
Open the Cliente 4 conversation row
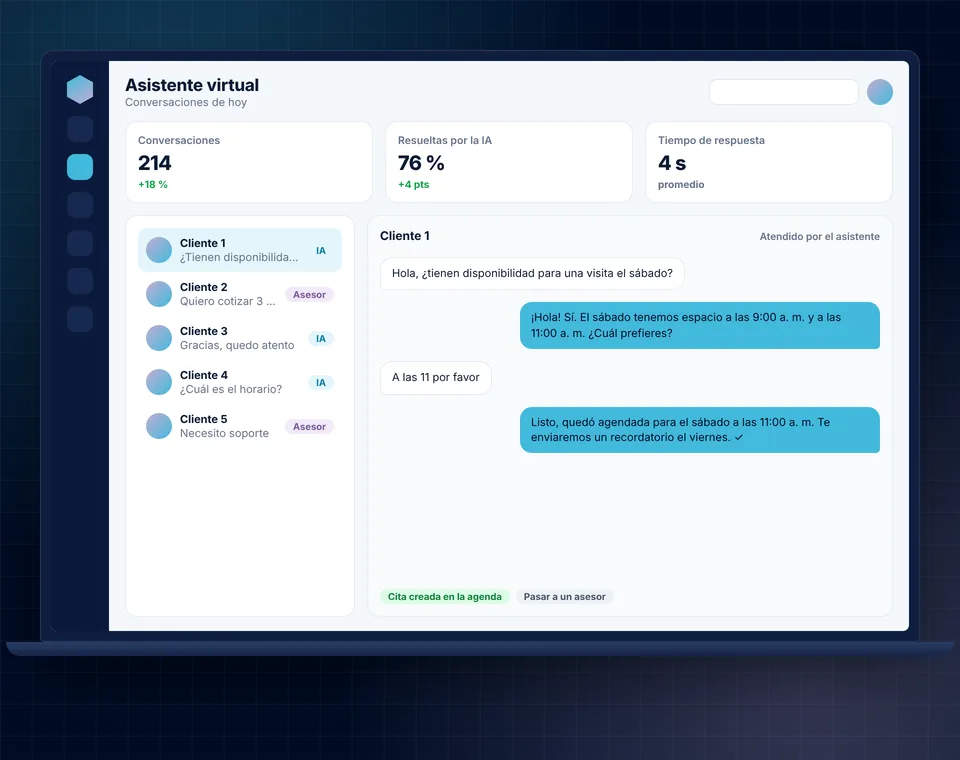pyautogui.click(x=240, y=382)
